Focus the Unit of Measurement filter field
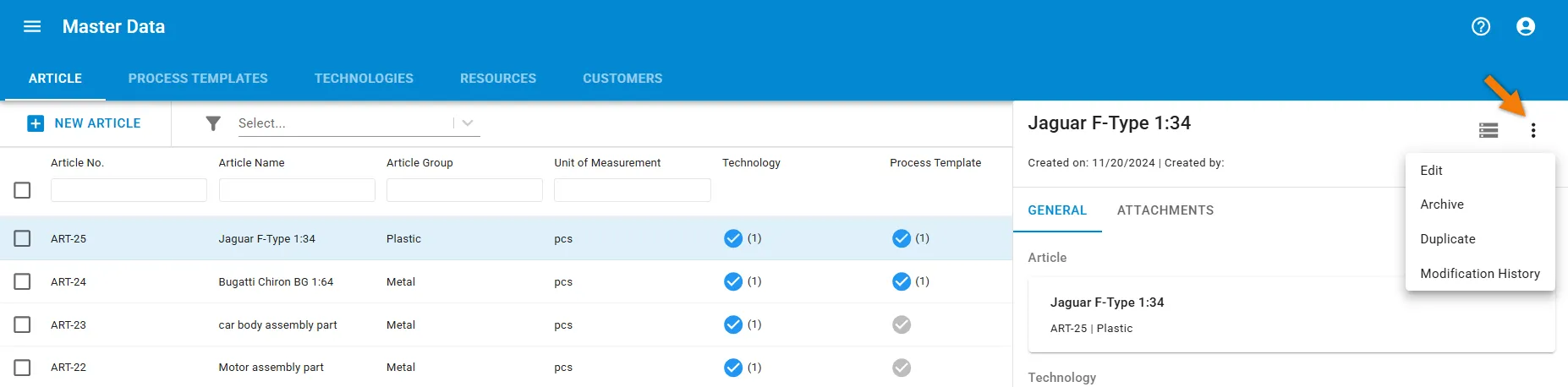1568x387 pixels. pyautogui.click(x=633, y=190)
